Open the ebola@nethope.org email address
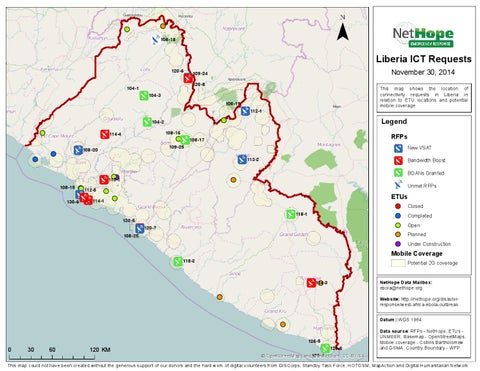The height and width of the screenshot is (371, 480). coord(401,288)
